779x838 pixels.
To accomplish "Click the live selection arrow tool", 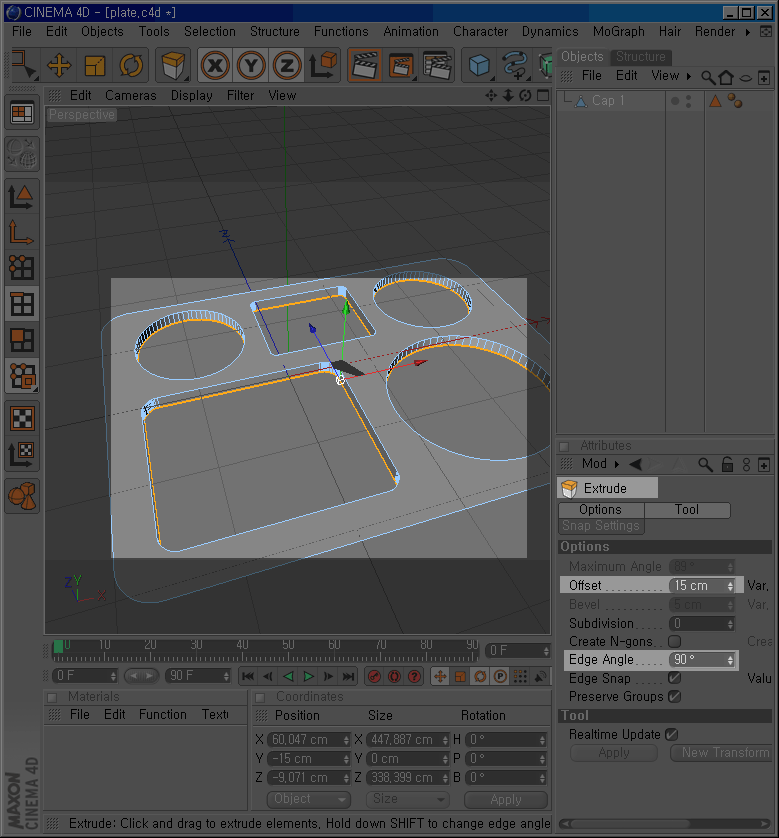I will pyautogui.click(x=23, y=65).
